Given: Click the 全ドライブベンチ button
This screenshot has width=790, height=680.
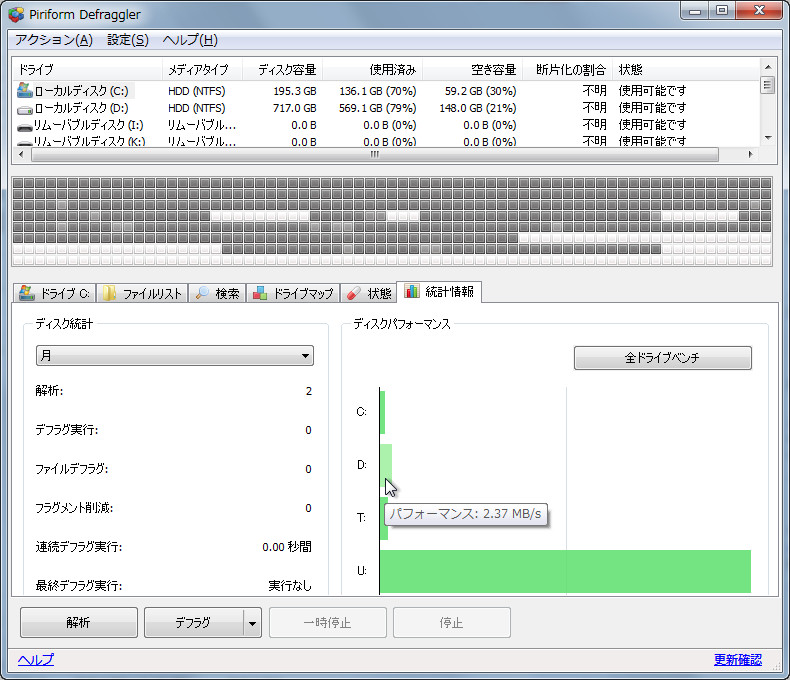Looking at the screenshot, I should [663, 358].
